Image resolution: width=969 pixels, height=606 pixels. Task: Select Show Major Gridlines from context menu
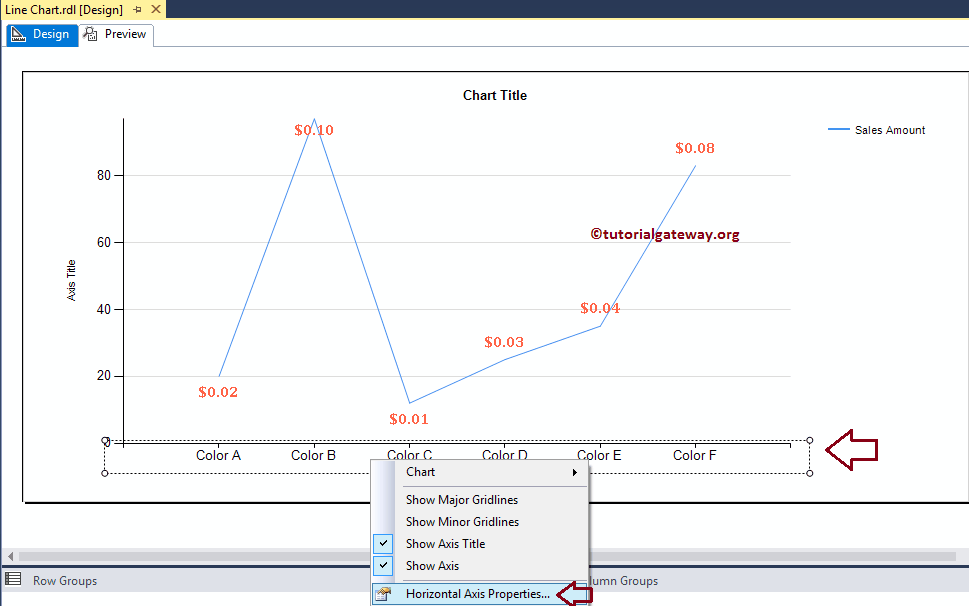tap(461, 499)
